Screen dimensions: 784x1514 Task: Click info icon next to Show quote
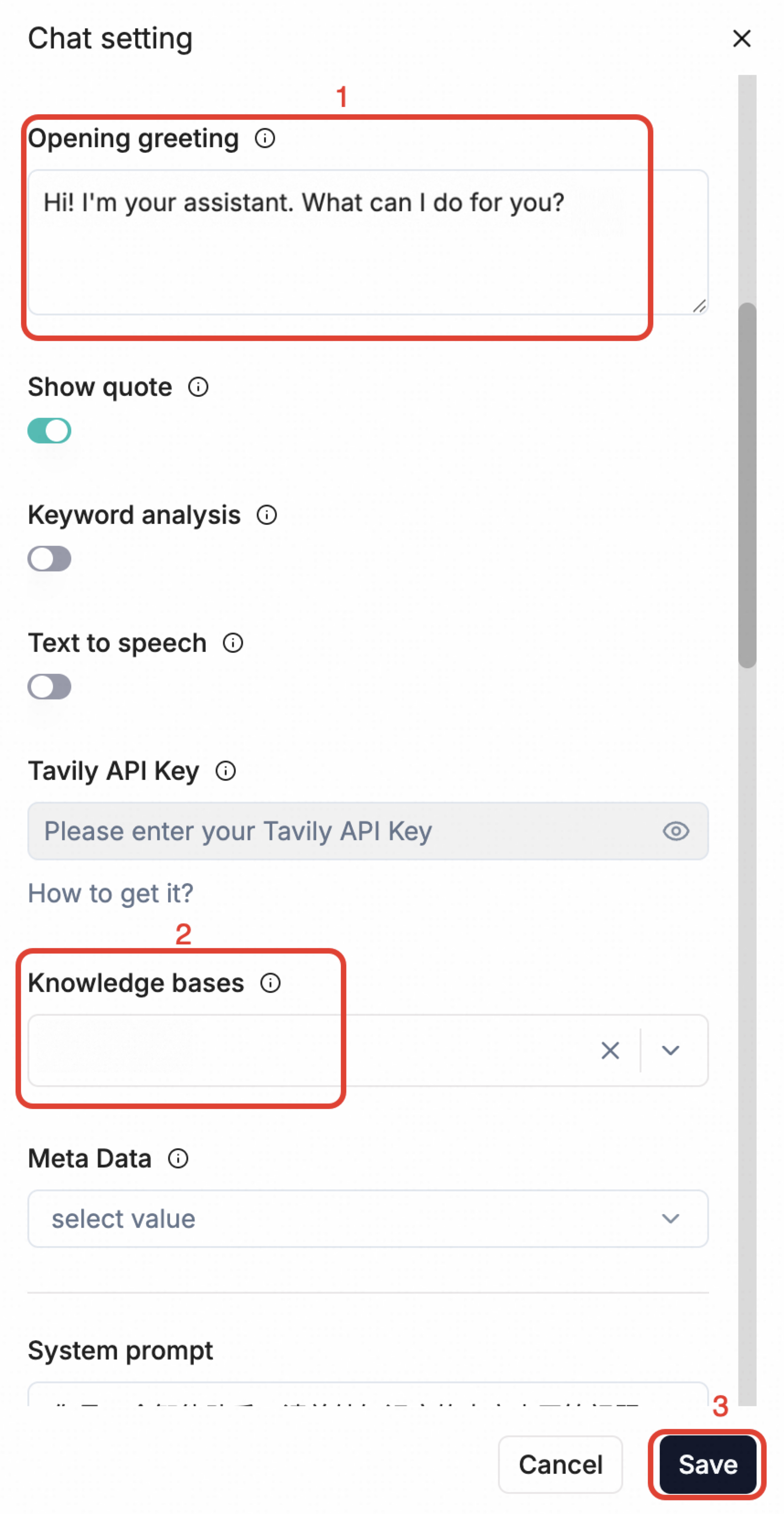tap(198, 387)
